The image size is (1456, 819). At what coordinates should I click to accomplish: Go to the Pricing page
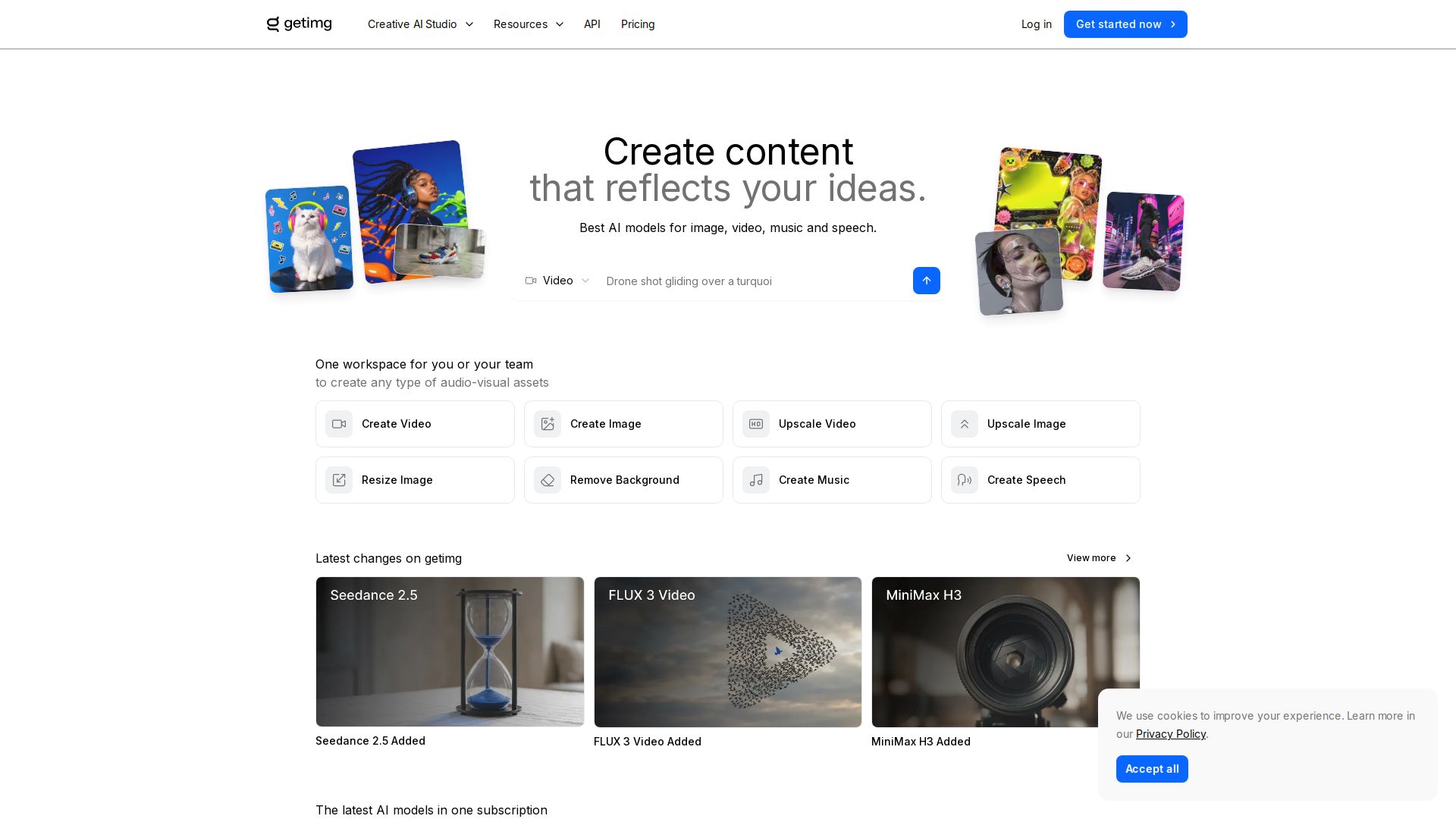click(638, 24)
